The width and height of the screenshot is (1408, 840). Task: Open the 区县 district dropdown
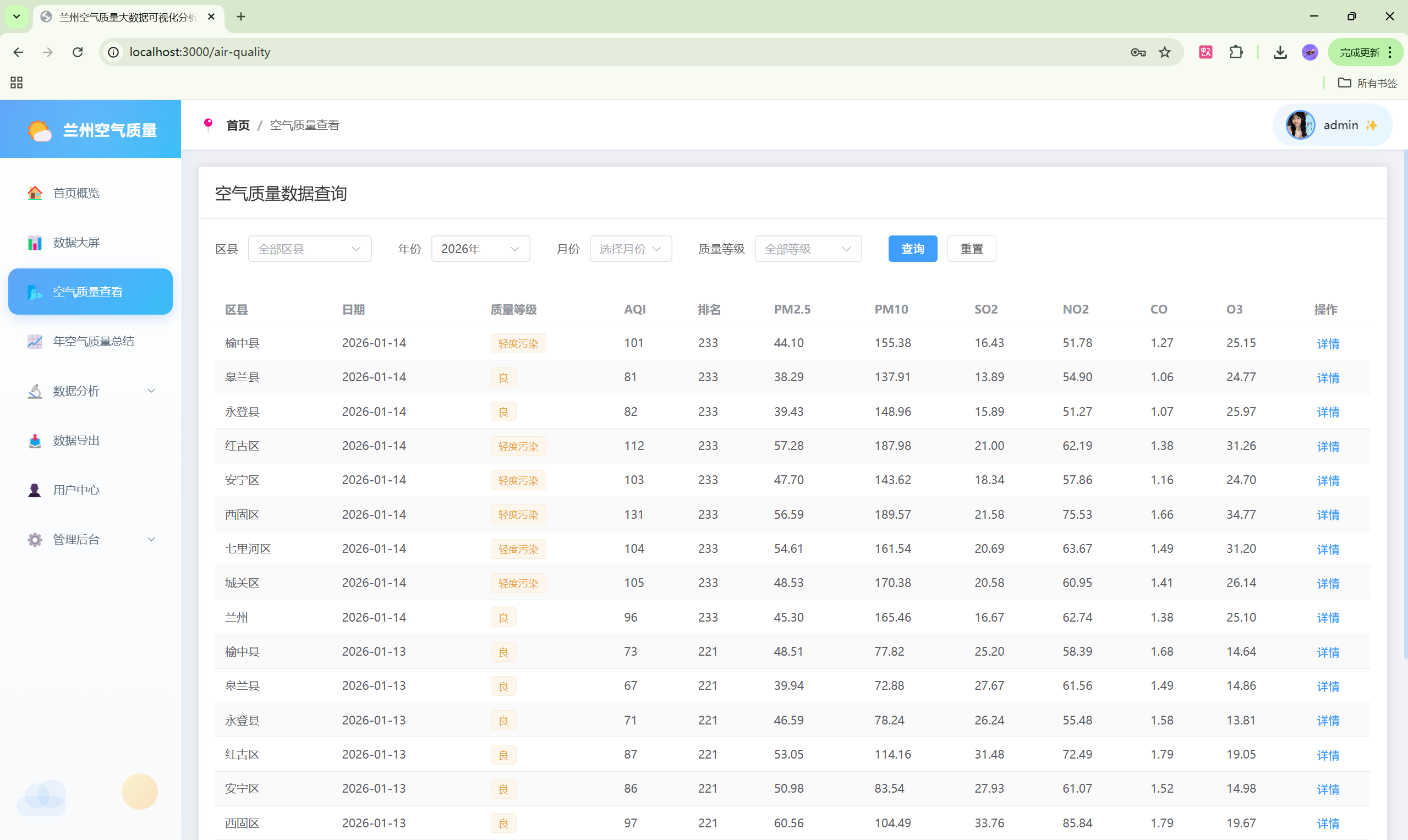point(310,249)
